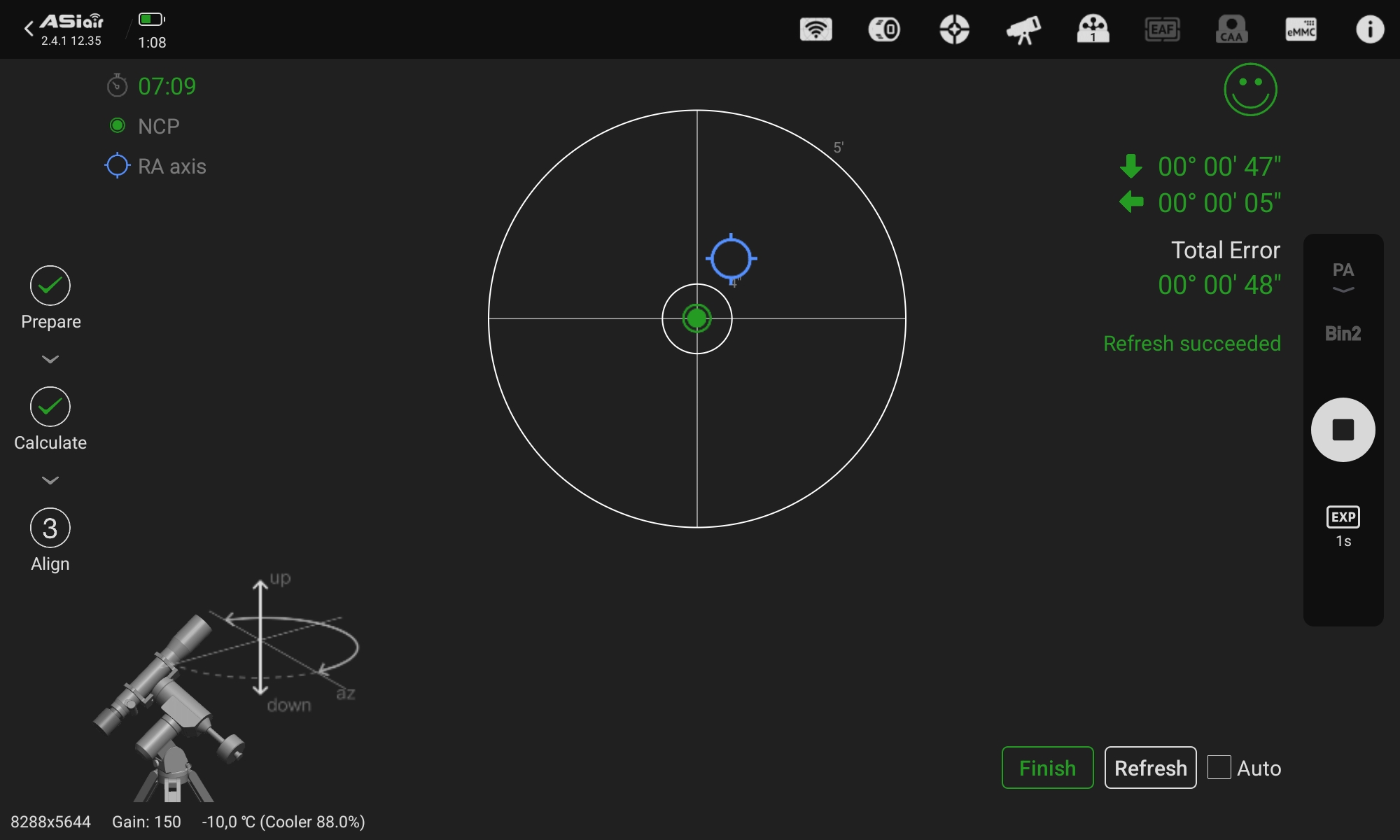Viewport: 1400px width, 840px height.
Task: Tap the battery status icon
Action: 151,19
